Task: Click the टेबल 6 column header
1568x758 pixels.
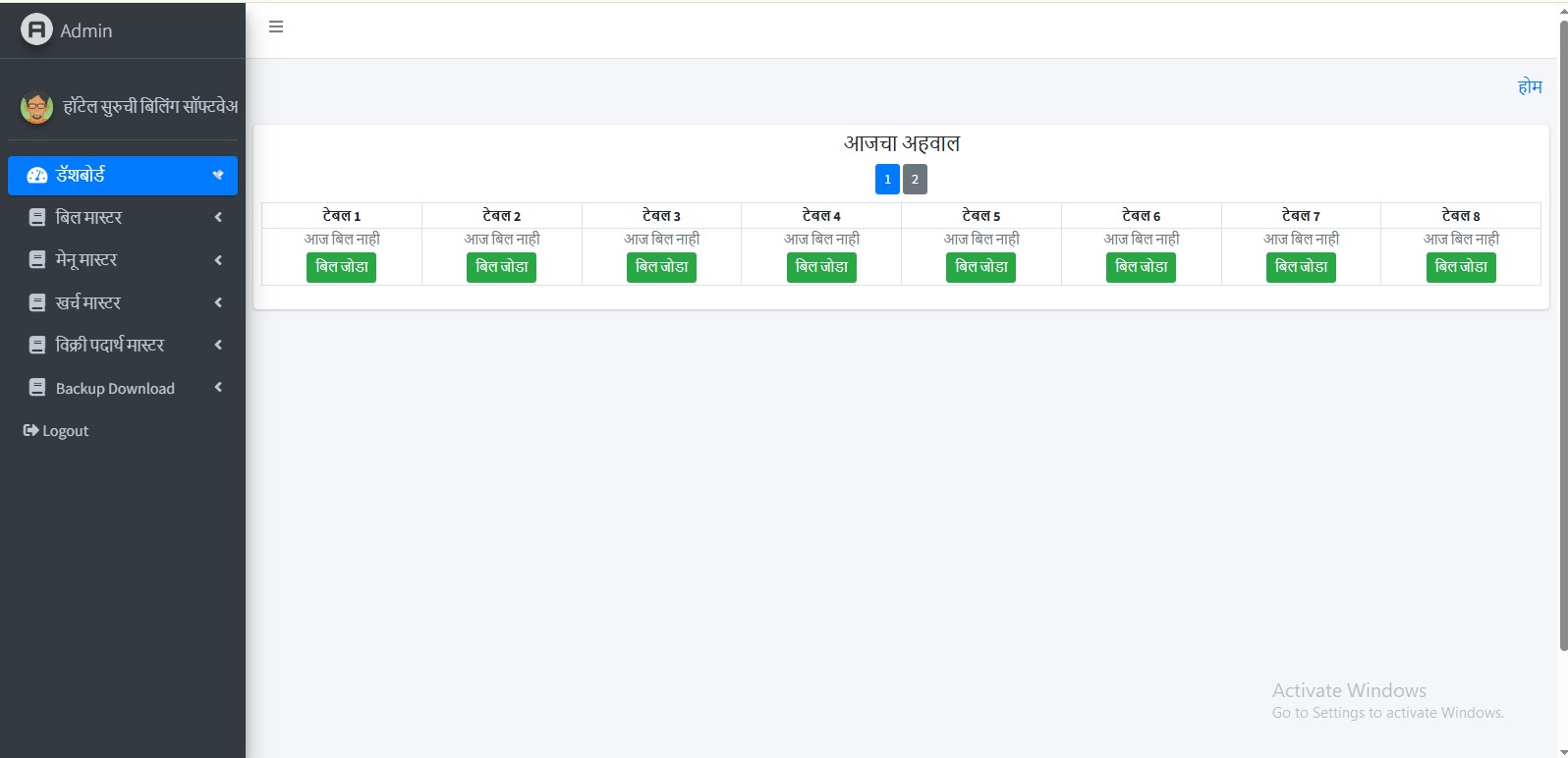Action: pos(1142,216)
